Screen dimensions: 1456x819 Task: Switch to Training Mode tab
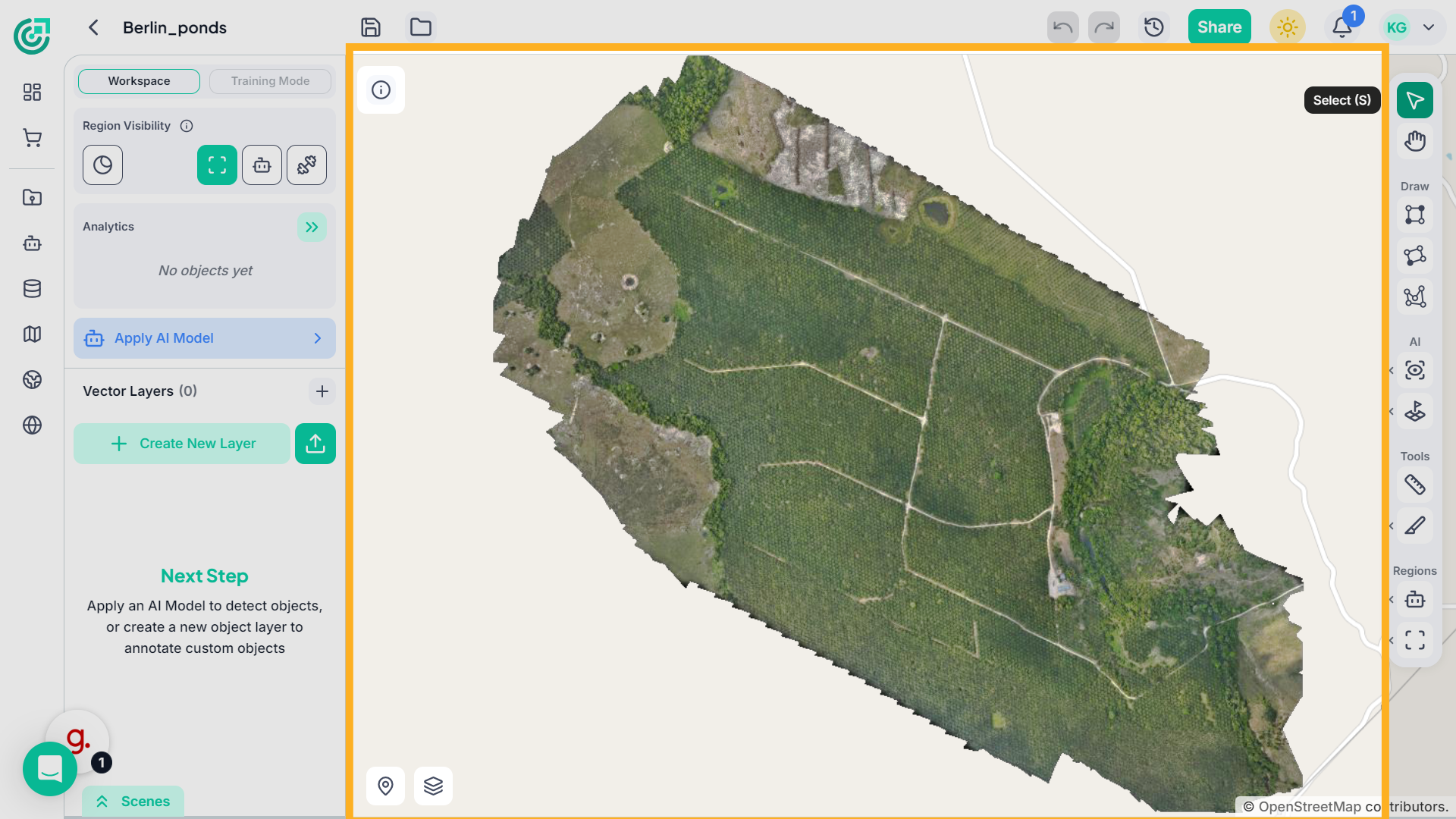[x=270, y=81]
